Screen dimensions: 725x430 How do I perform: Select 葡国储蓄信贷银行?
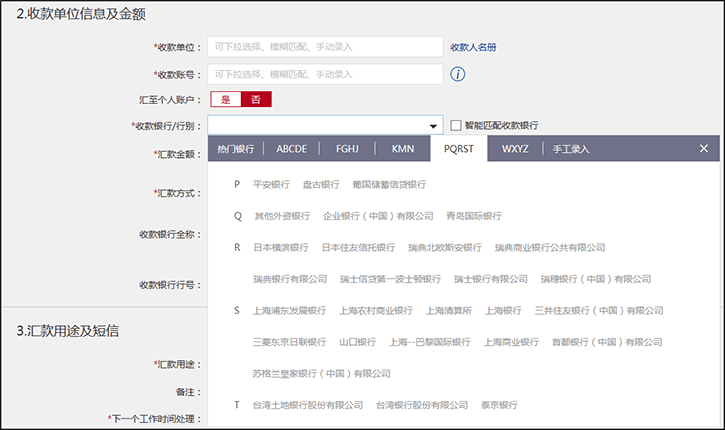point(389,184)
